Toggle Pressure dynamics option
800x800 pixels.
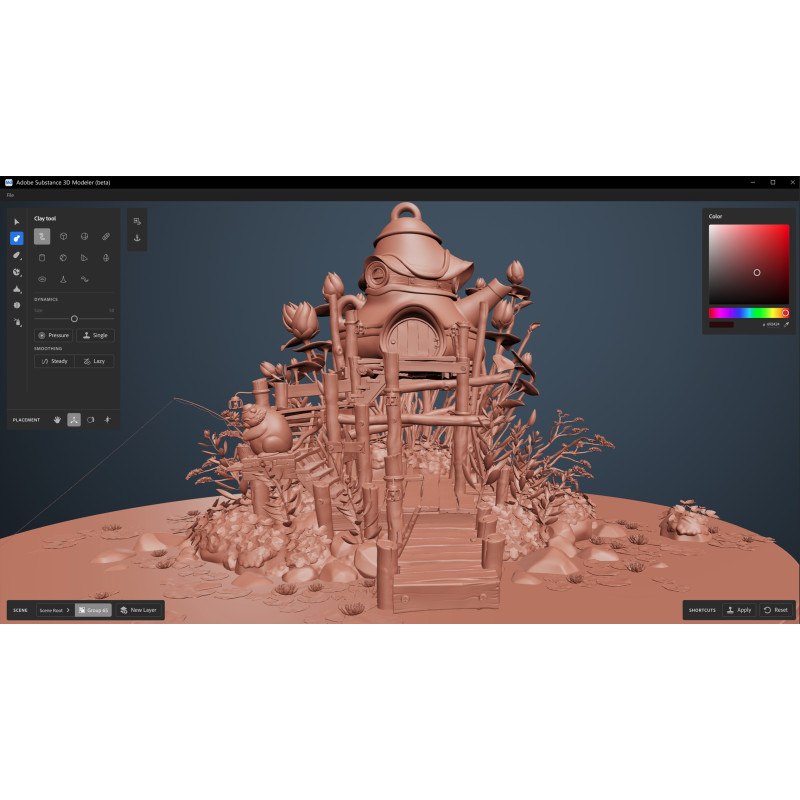(x=54, y=335)
